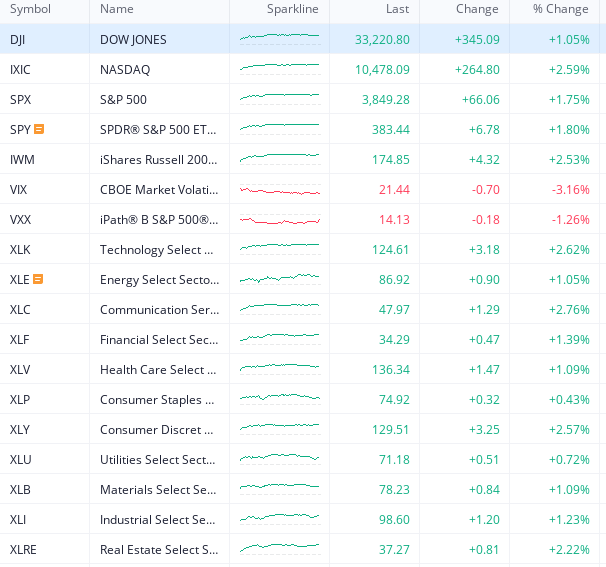Click last price 383.44
The image size is (606, 567).
pyautogui.click(x=391, y=129)
